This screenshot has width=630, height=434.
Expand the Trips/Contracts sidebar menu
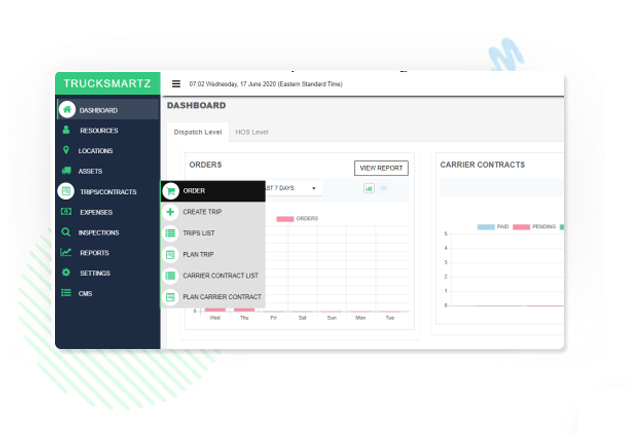[107, 192]
